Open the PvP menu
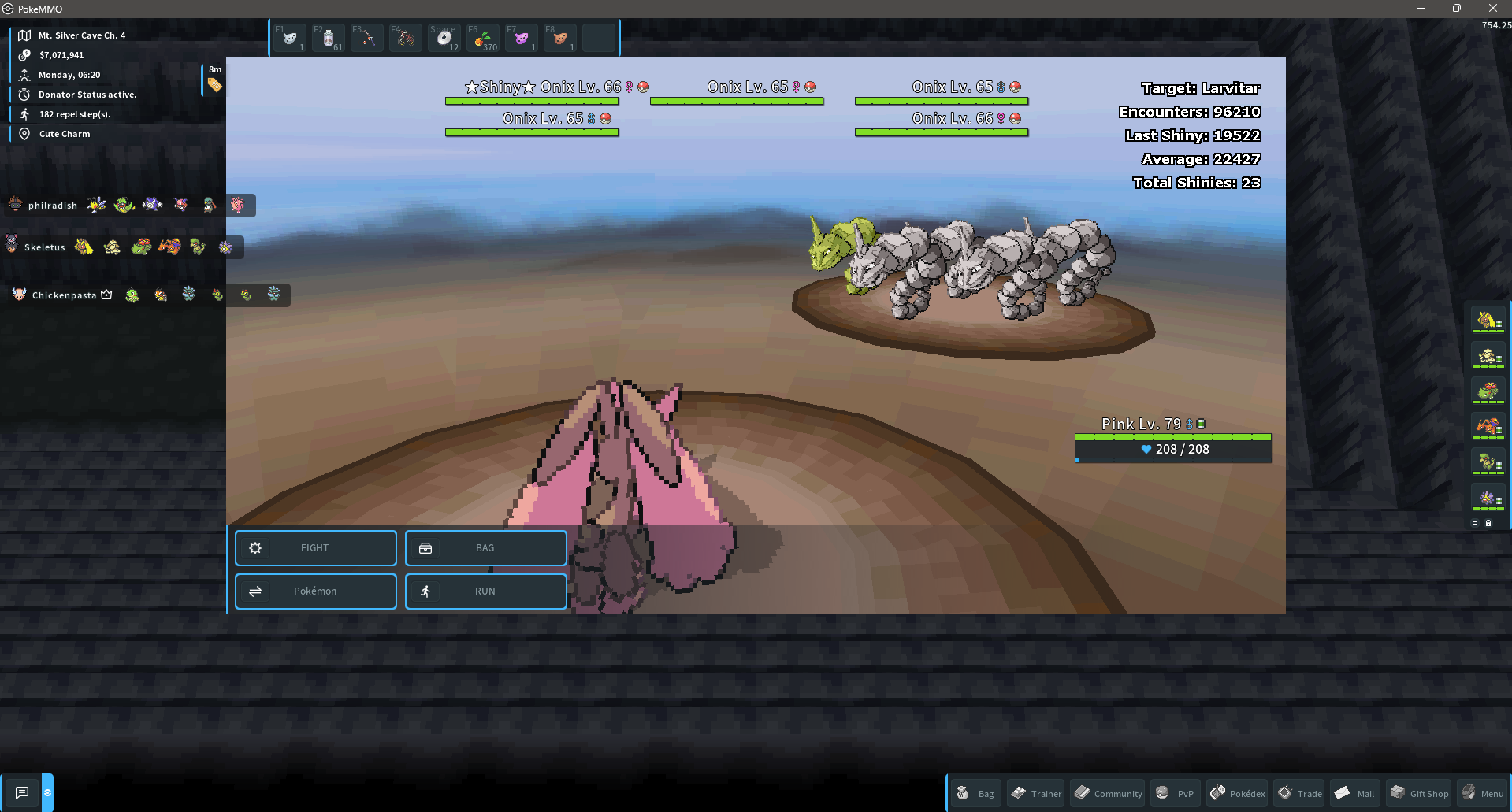The image size is (1512, 812). [x=1175, y=793]
